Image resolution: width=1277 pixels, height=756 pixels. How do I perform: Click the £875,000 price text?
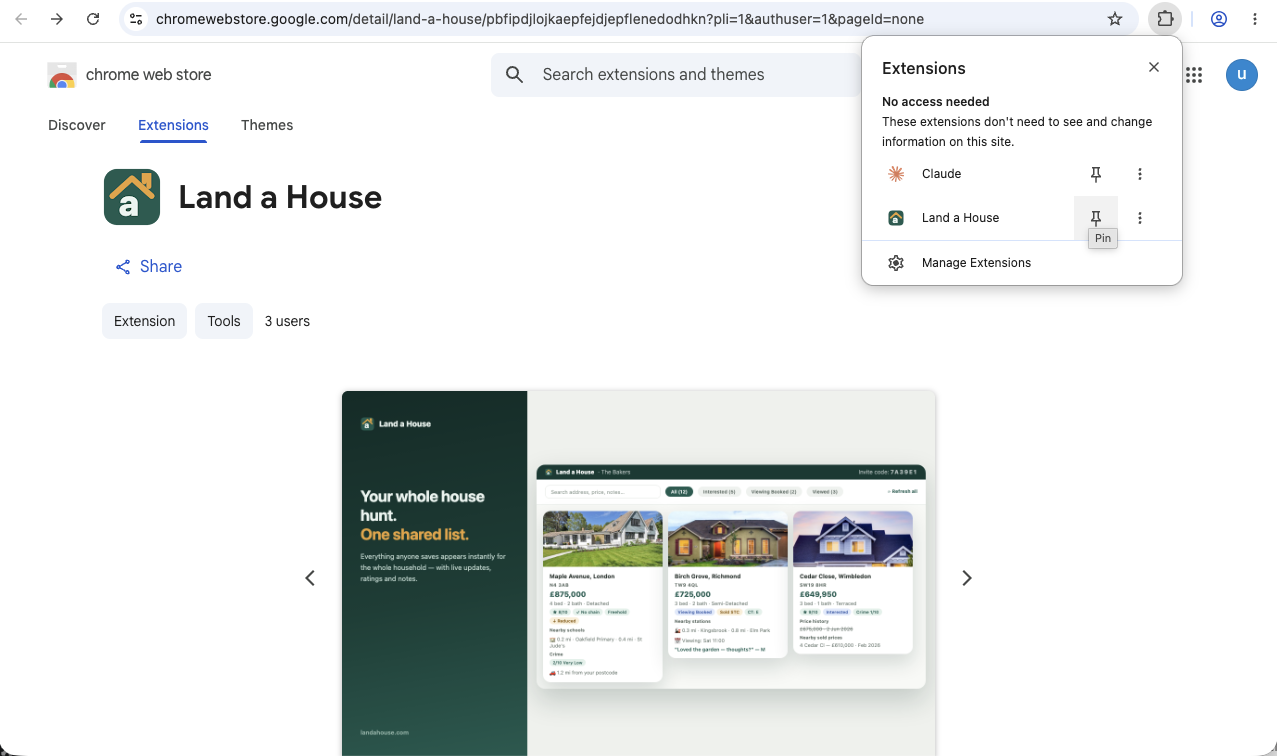[x=568, y=594]
